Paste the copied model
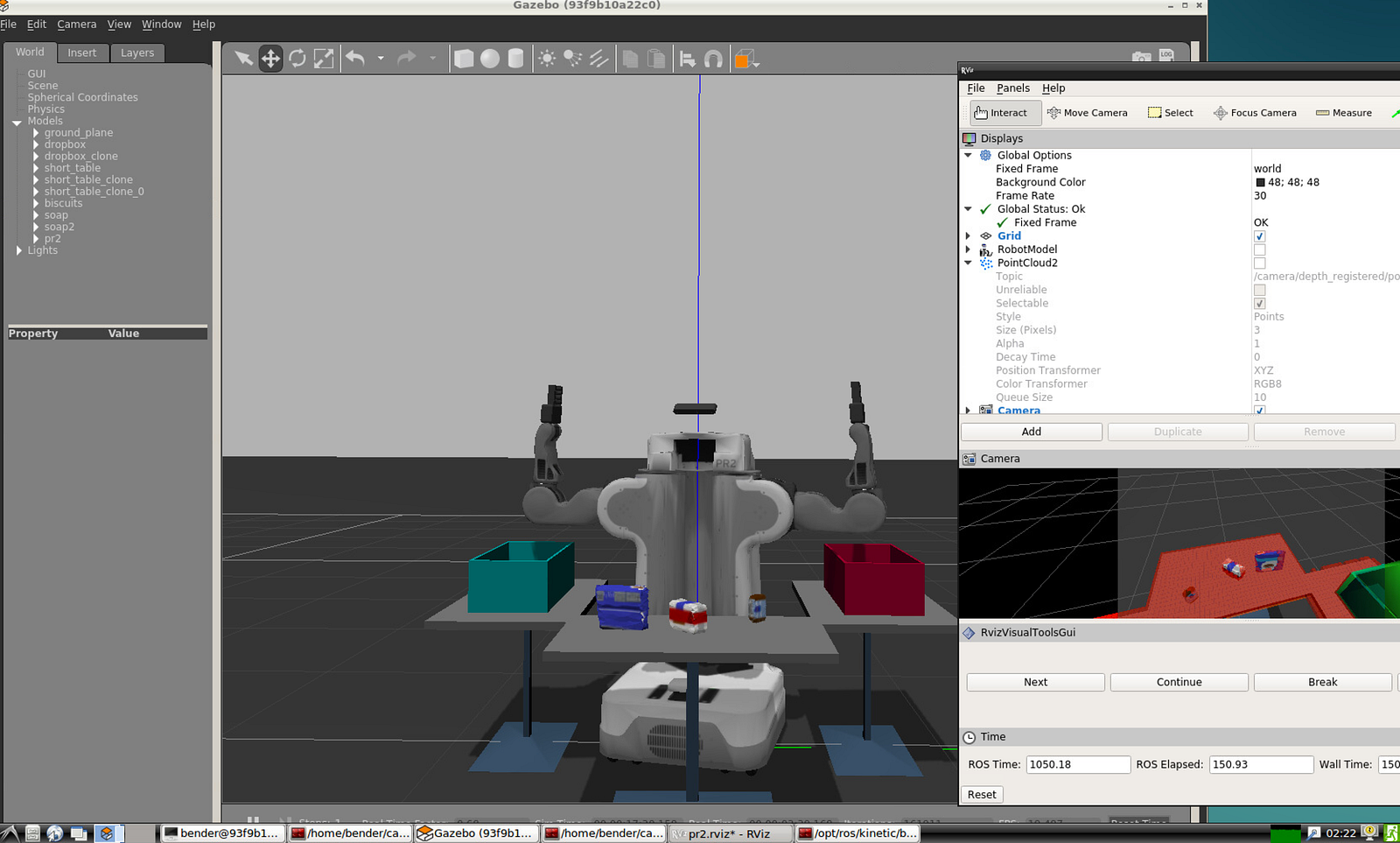 656,59
